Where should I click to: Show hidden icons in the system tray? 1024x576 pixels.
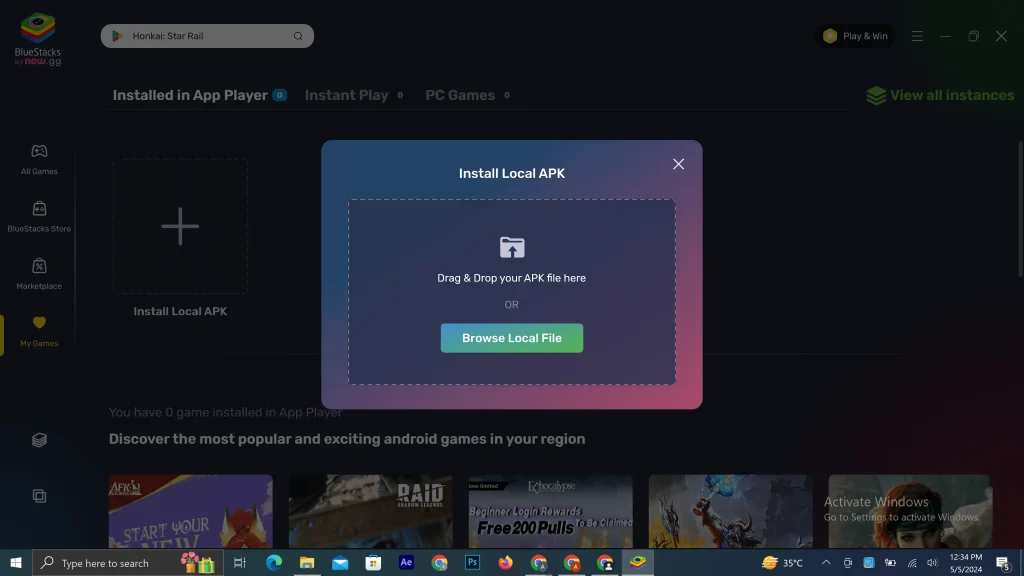click(x=826, y=562)
